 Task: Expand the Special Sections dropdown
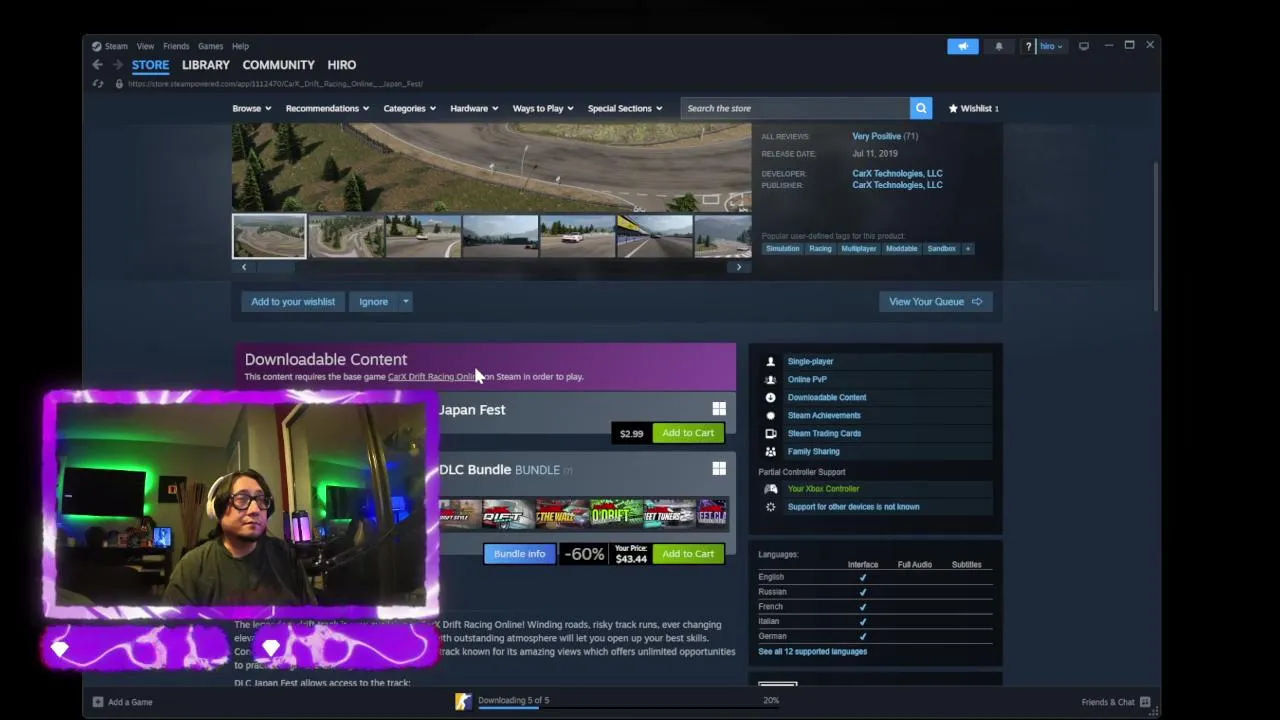pyautogui.click(x=625, y=108)
